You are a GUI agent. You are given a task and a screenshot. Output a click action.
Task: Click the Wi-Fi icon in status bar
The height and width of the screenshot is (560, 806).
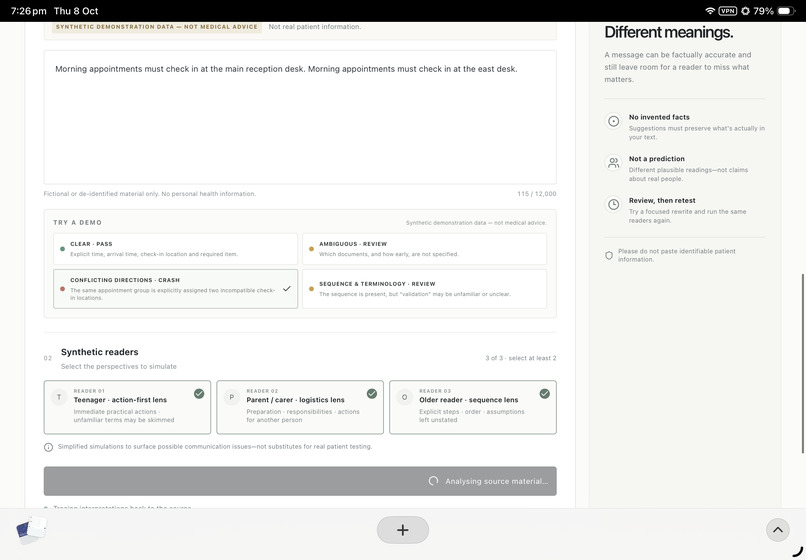coord(710,11)
